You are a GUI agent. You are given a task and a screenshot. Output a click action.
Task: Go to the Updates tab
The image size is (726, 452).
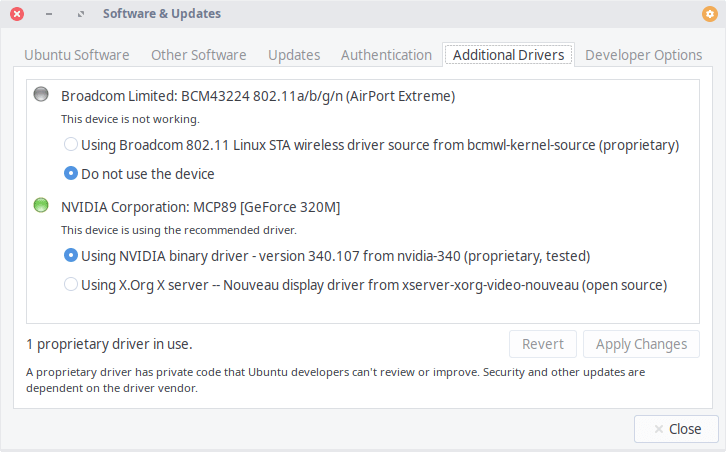(x=294, y=55)
